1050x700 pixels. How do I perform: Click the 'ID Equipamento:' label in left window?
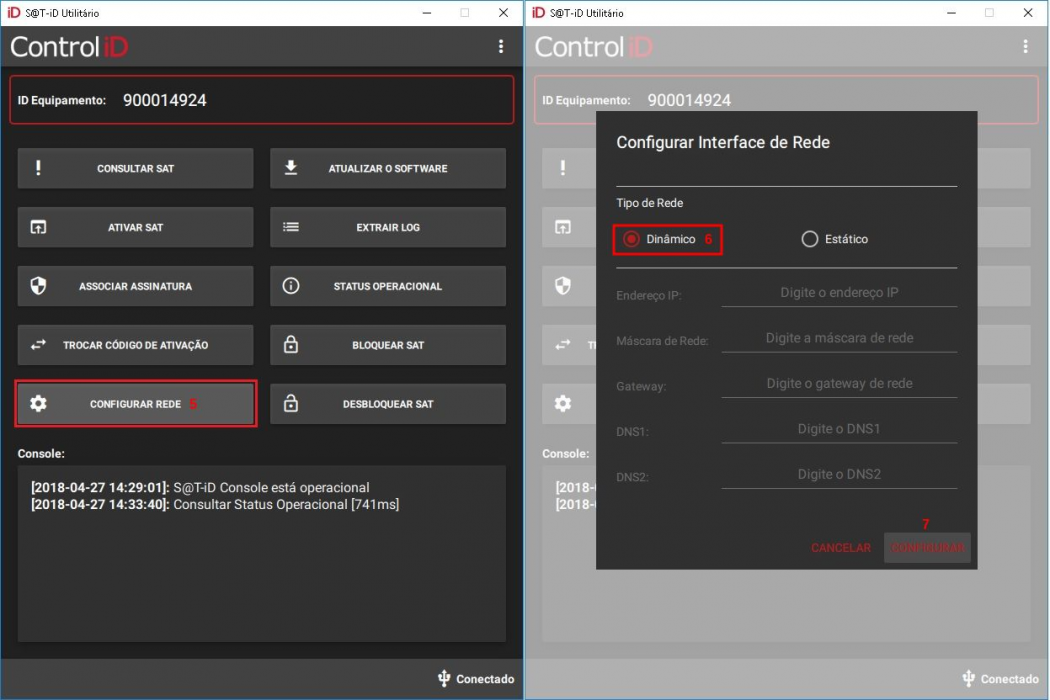(62, 100)
